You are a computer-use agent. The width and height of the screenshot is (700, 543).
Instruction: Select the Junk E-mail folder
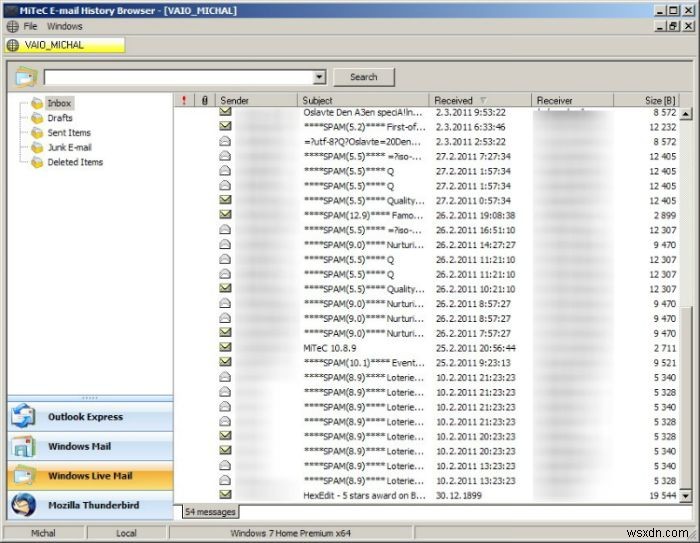[70, 147]
